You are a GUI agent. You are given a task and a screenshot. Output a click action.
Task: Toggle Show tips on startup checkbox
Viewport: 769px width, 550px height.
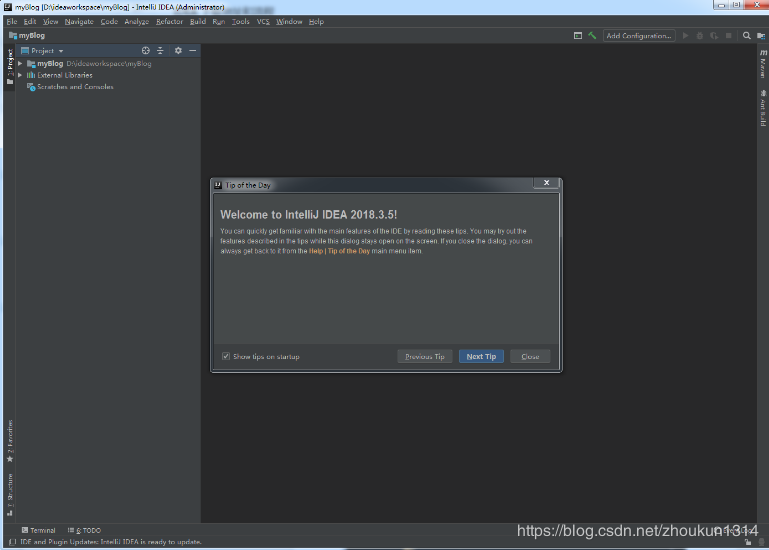coord(226,356)
